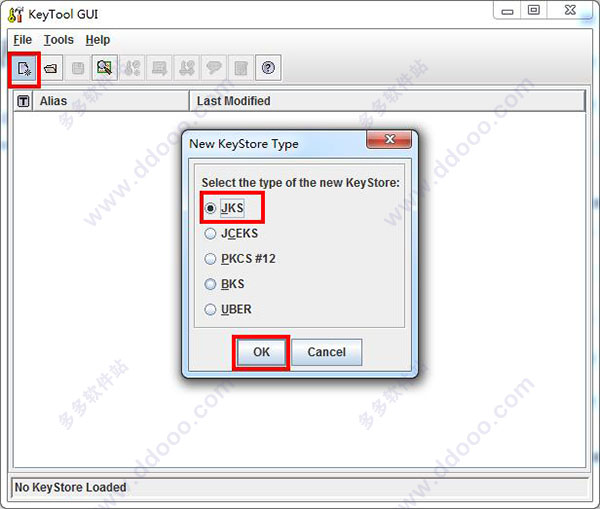Image resolution: width=600 pixels, height=509 pixels.
Task: Click the Import Key Pair toolbar icon
Action: pos(187,68)
